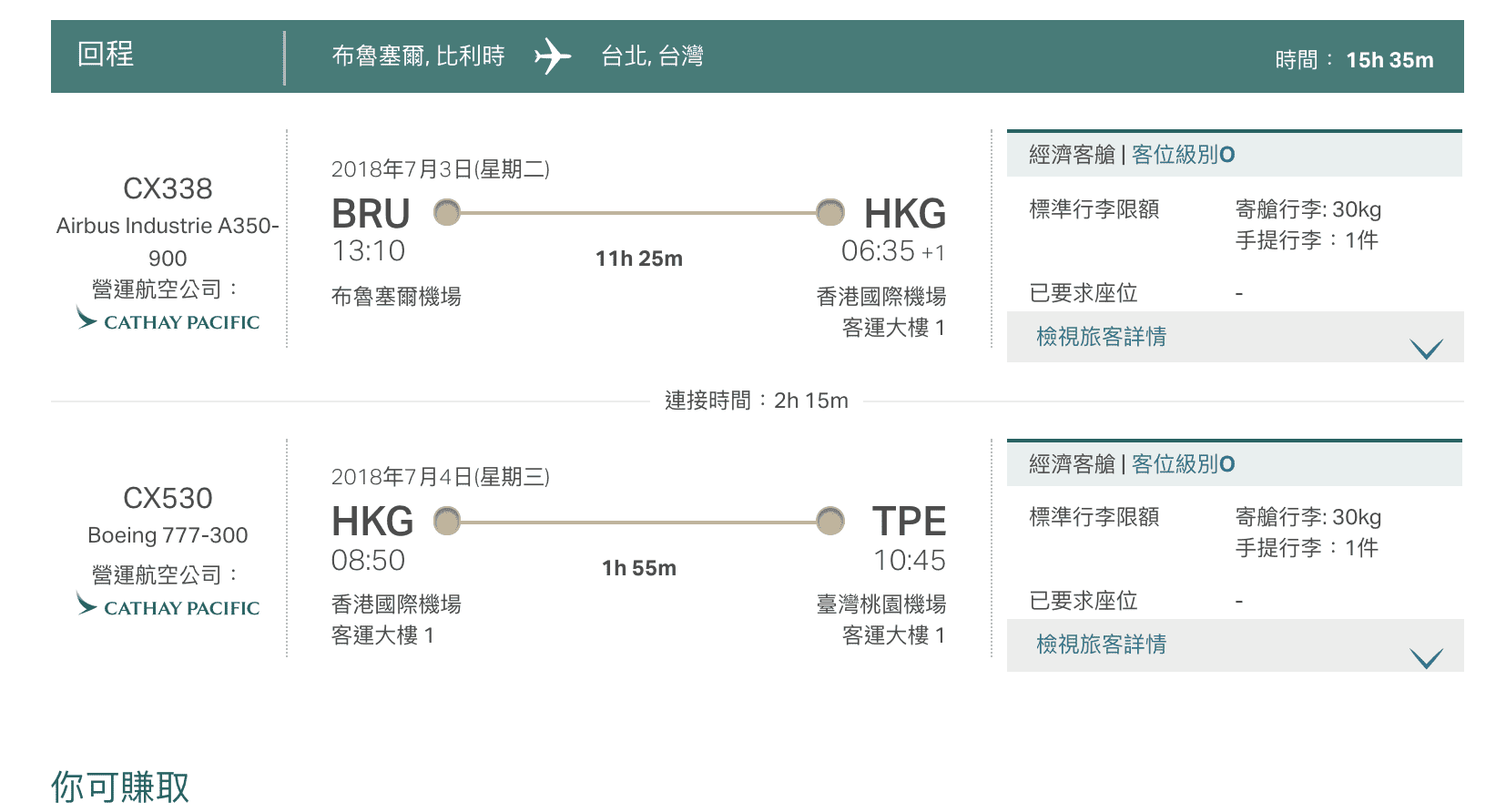Click the HKG departure circle on the CX530 route

(447, 522)
